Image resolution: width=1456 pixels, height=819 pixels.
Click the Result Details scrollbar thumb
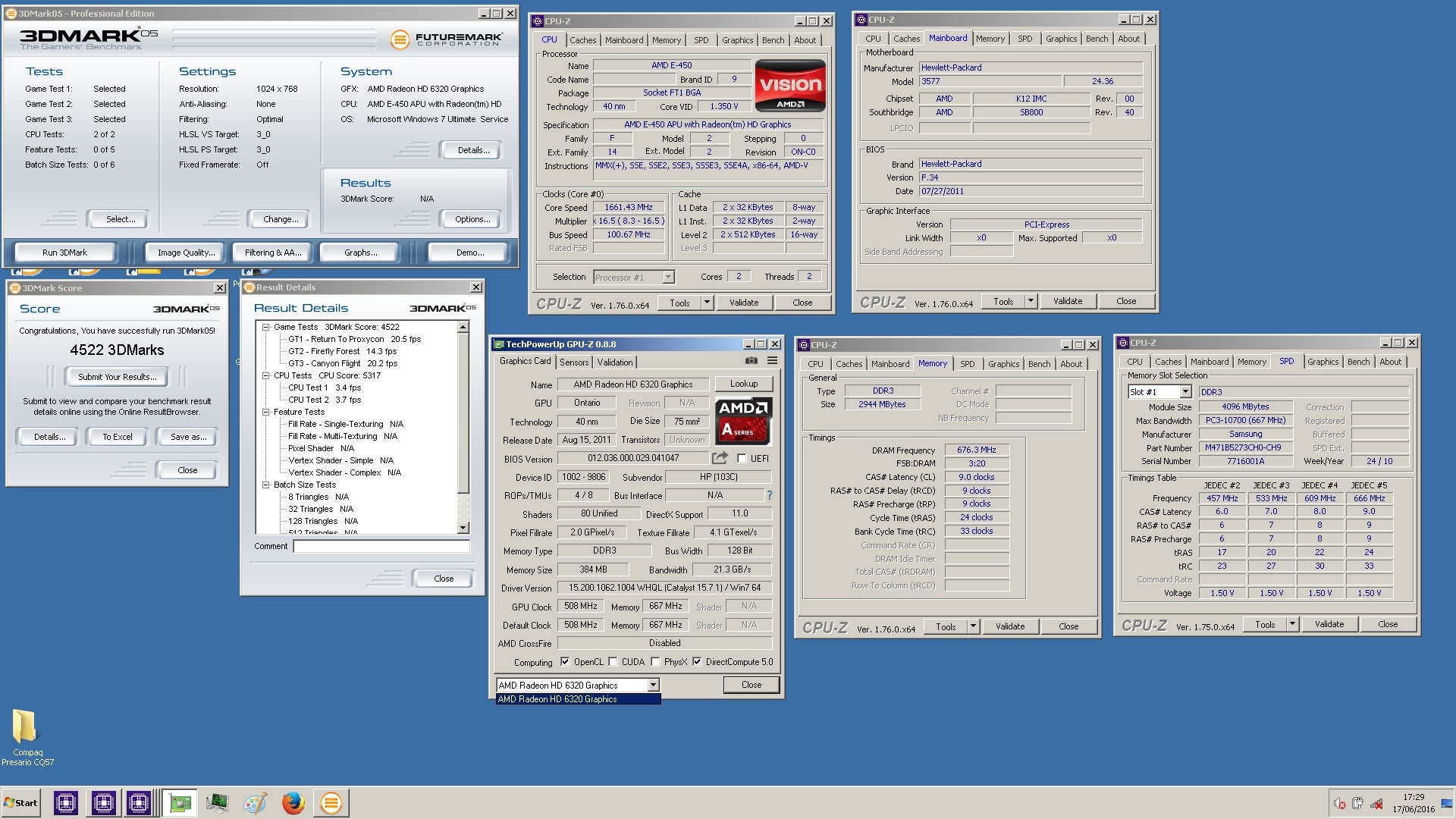[463, 414]
